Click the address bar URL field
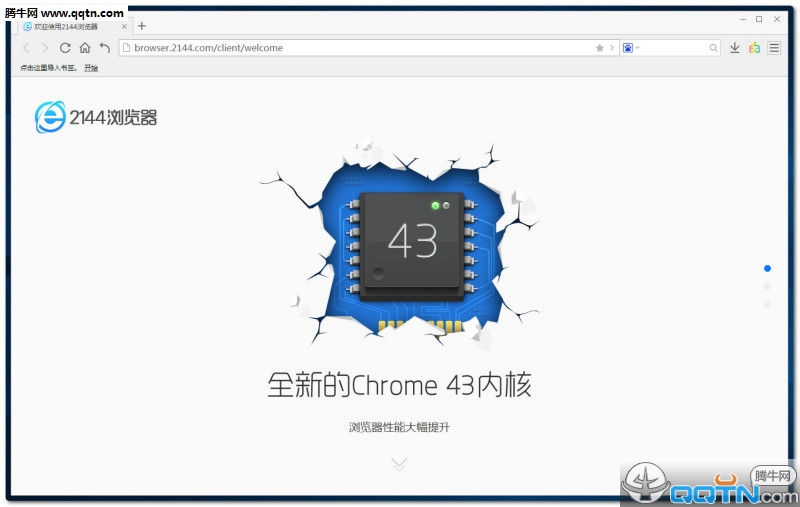800x507 pixels. click(357, 48)
